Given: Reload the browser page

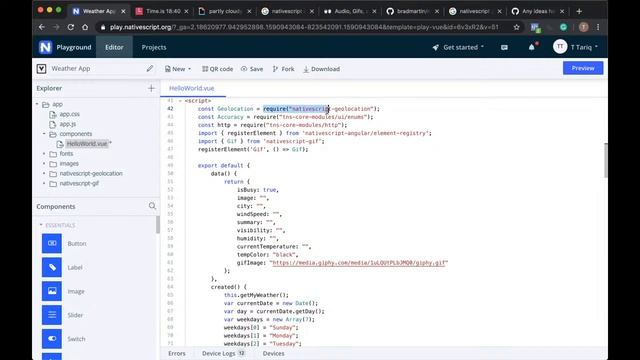Looking at the screenshot, I should click(x=71, y=27).
